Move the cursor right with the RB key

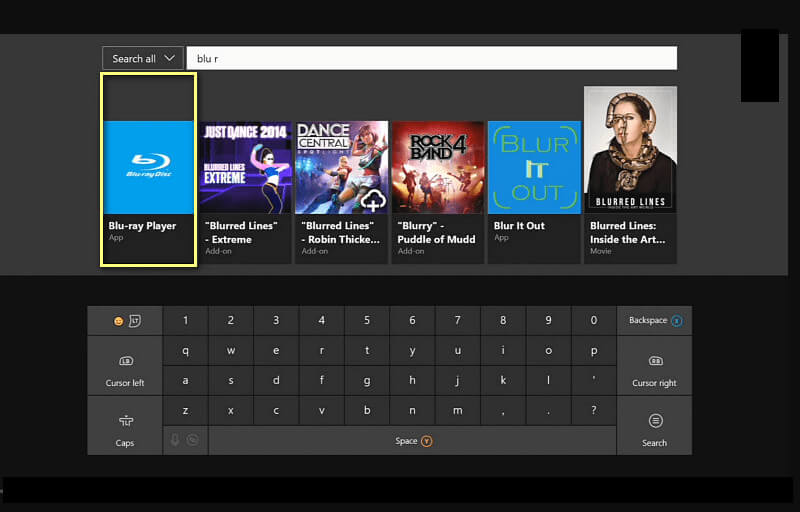click(655, 366)
